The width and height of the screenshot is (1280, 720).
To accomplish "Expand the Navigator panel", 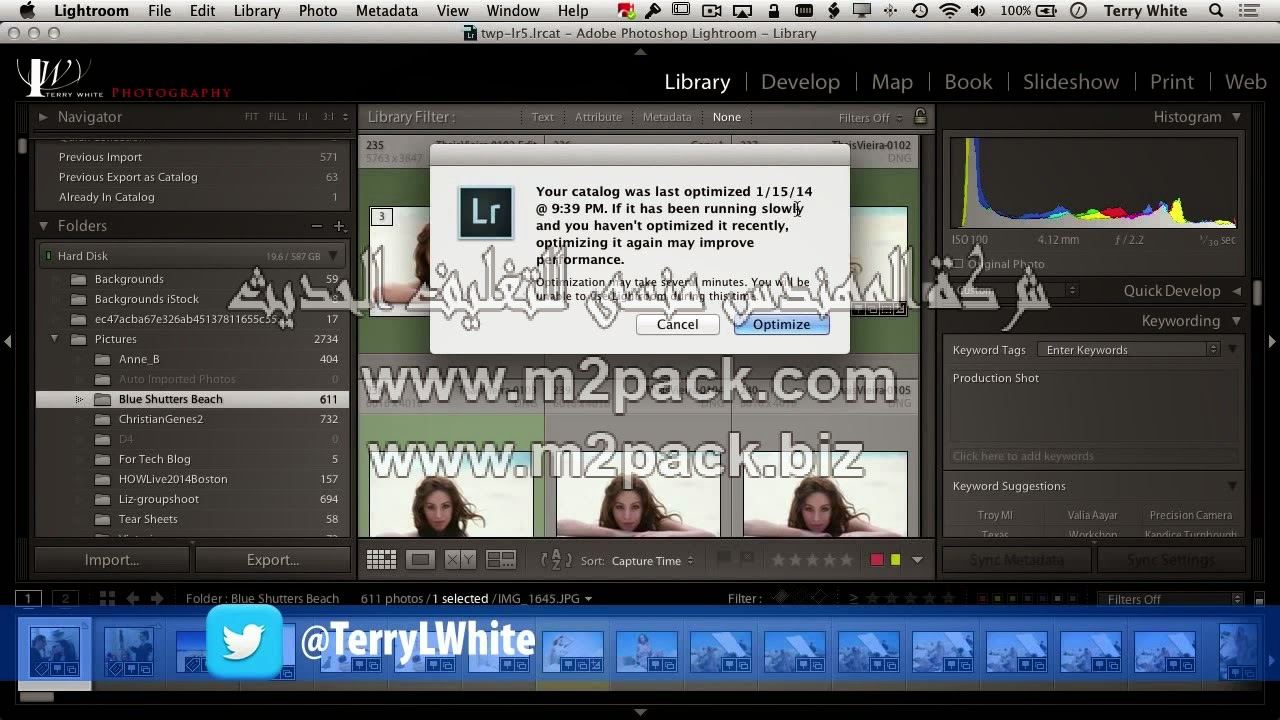I will point(43,117).
